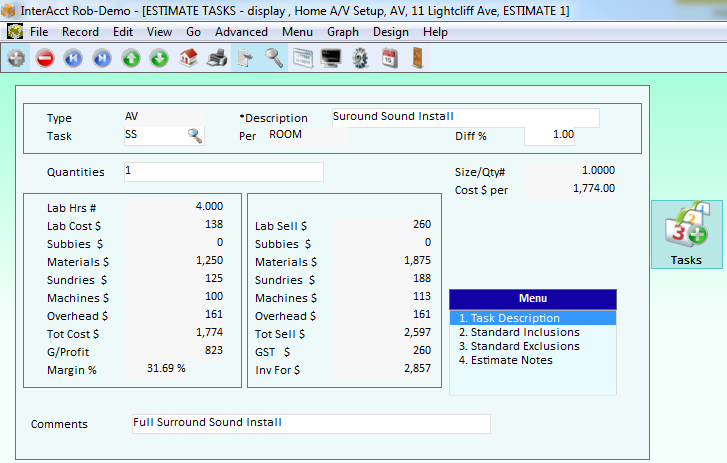Select 2. Standard Inclusions in Menu list
Screen dimensions: 727x463
[x=533, y=332]
